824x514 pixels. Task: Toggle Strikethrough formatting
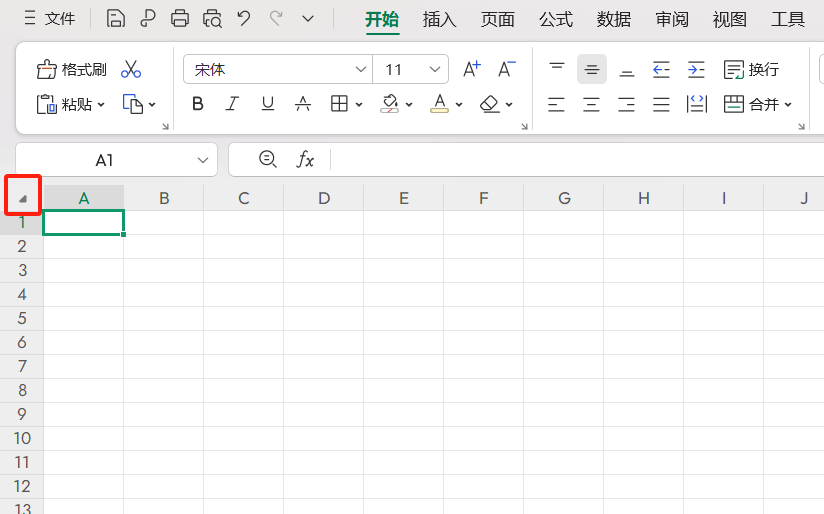coord(303,104)
